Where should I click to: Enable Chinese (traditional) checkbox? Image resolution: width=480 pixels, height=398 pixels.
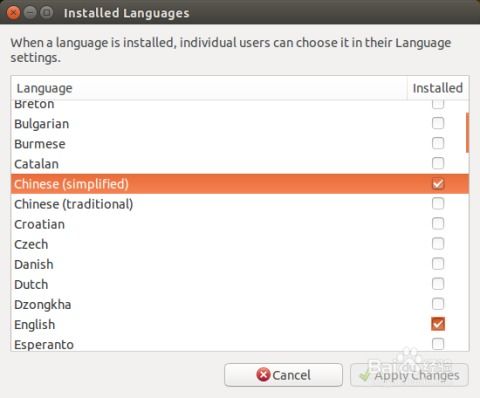[438, 204]
